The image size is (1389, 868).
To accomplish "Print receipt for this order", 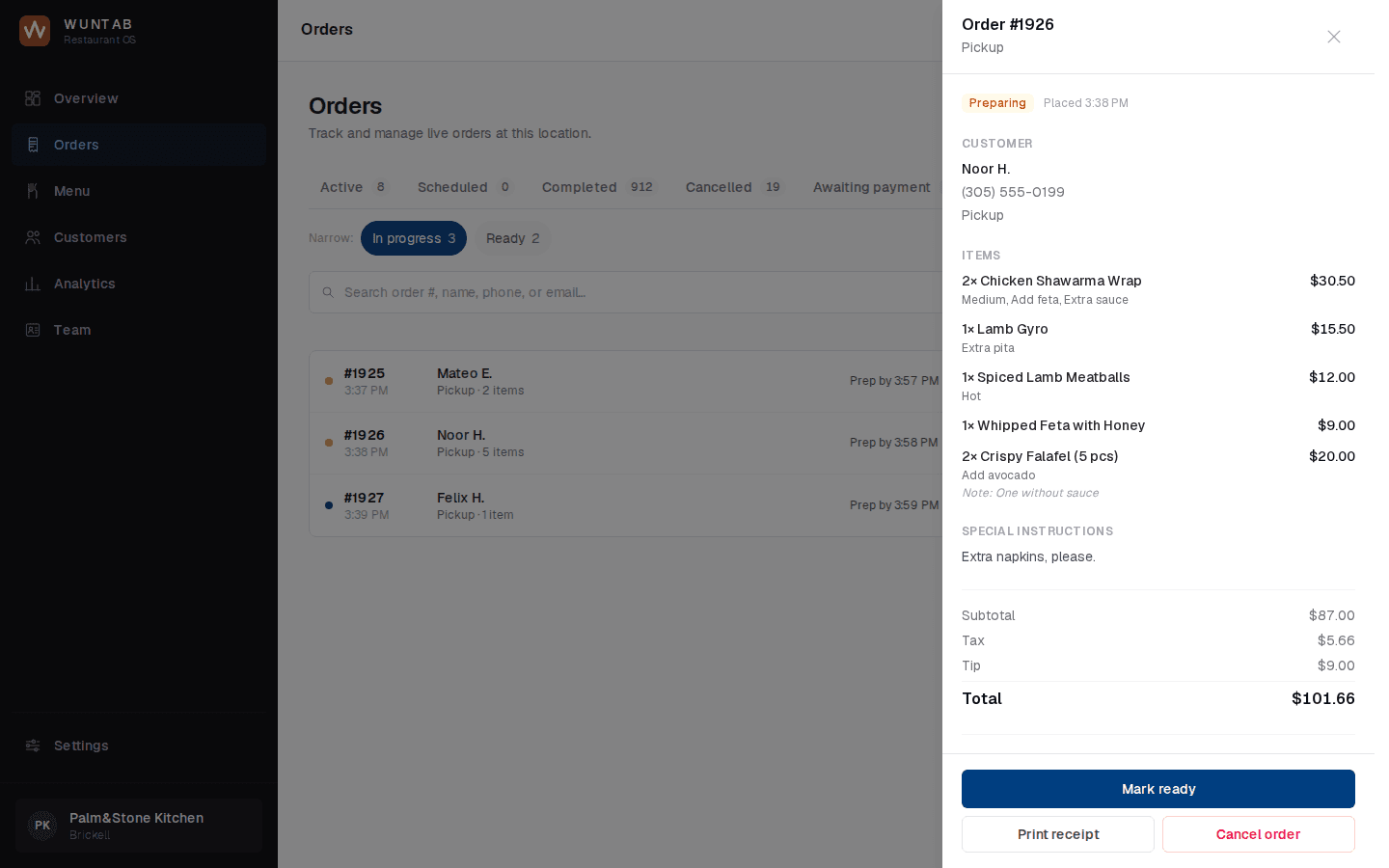I will coord(1058,834).
